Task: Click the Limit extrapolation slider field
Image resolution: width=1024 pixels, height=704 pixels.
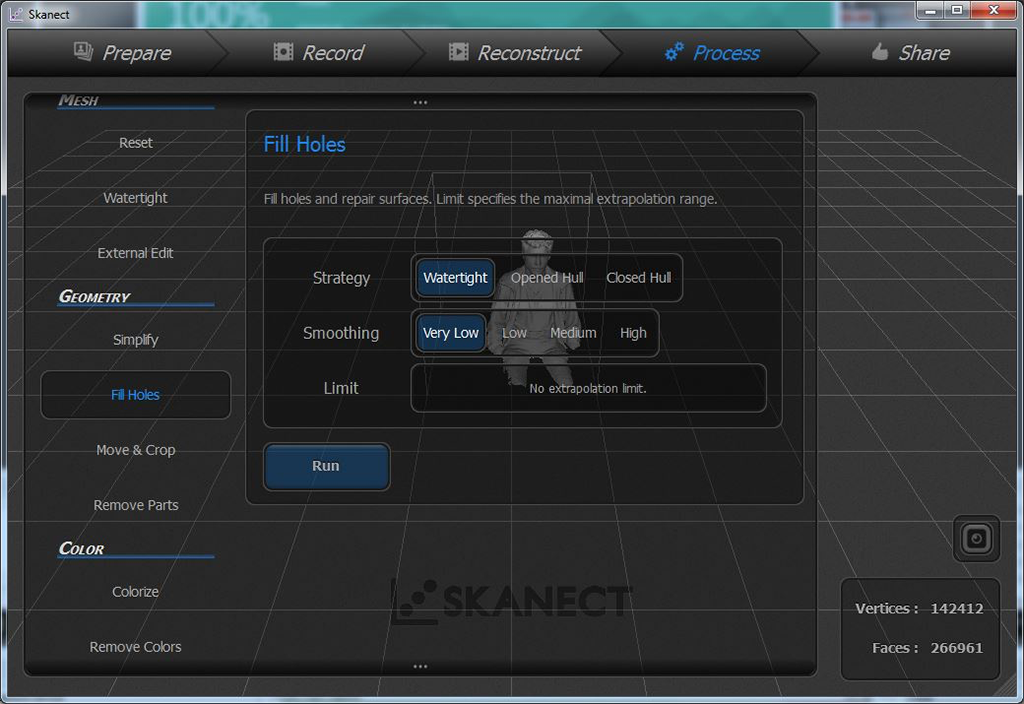Action: pos(588,388)
